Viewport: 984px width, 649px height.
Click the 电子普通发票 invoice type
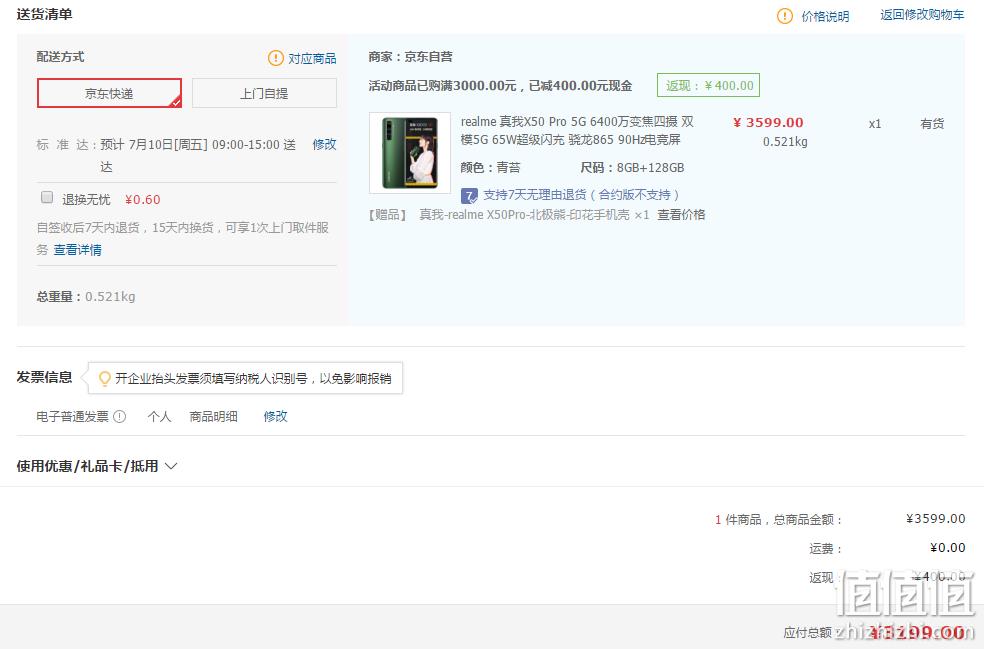click(x=72, y=416)
